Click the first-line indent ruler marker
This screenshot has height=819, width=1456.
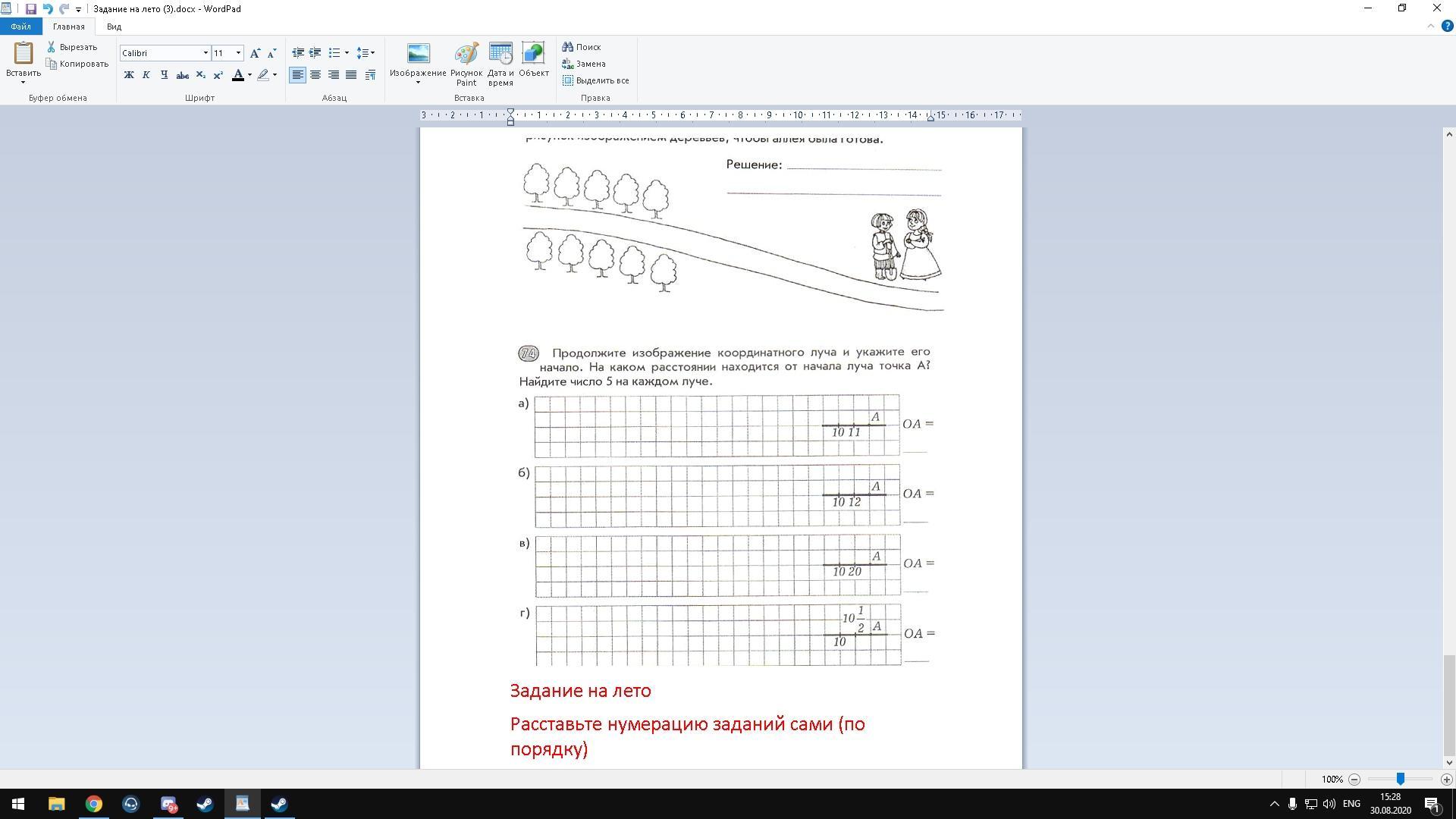click(x=510, y=111)
